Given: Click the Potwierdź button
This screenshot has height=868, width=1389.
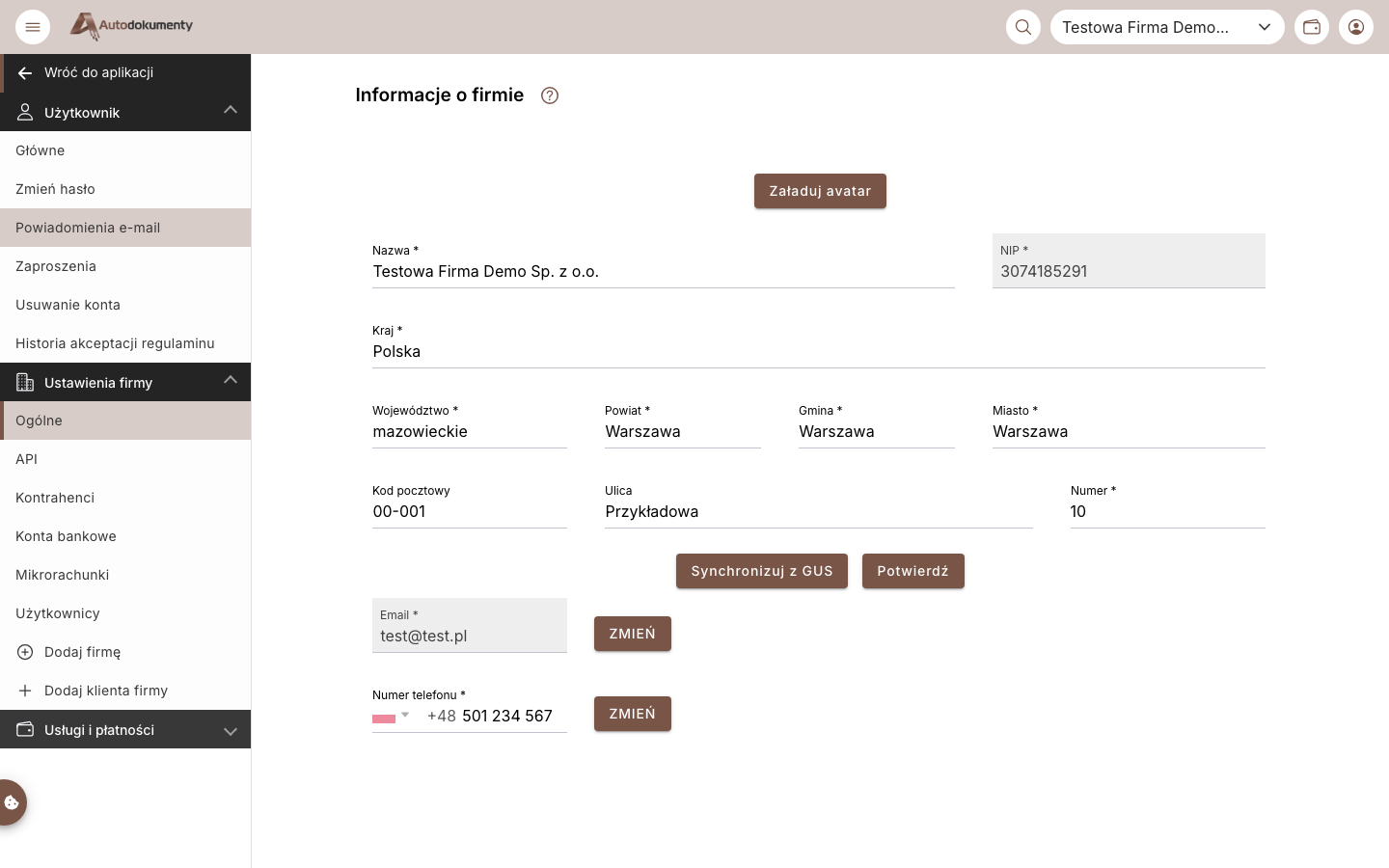Looking at the screenshot, I should [x=913, y=571].
